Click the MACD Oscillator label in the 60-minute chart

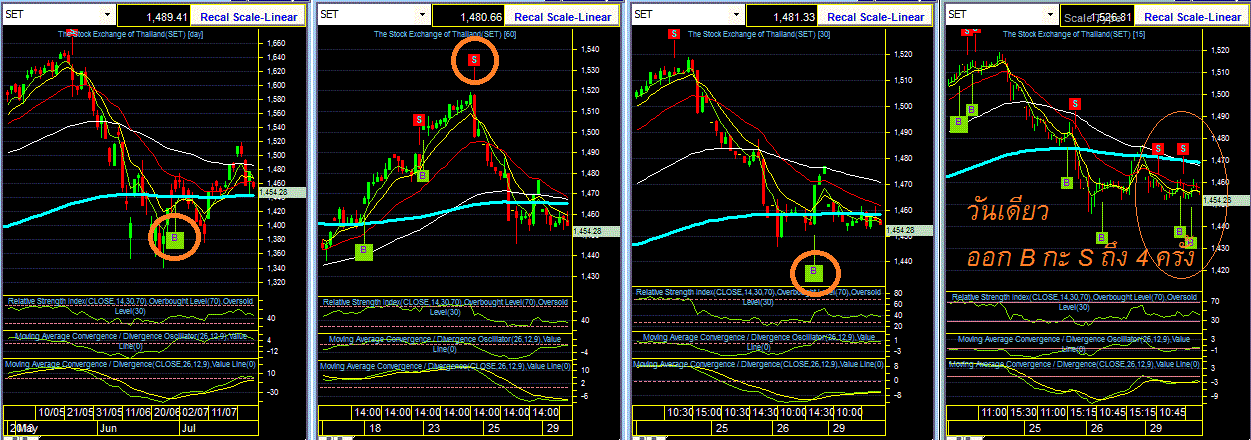click(x=445, y=344)
